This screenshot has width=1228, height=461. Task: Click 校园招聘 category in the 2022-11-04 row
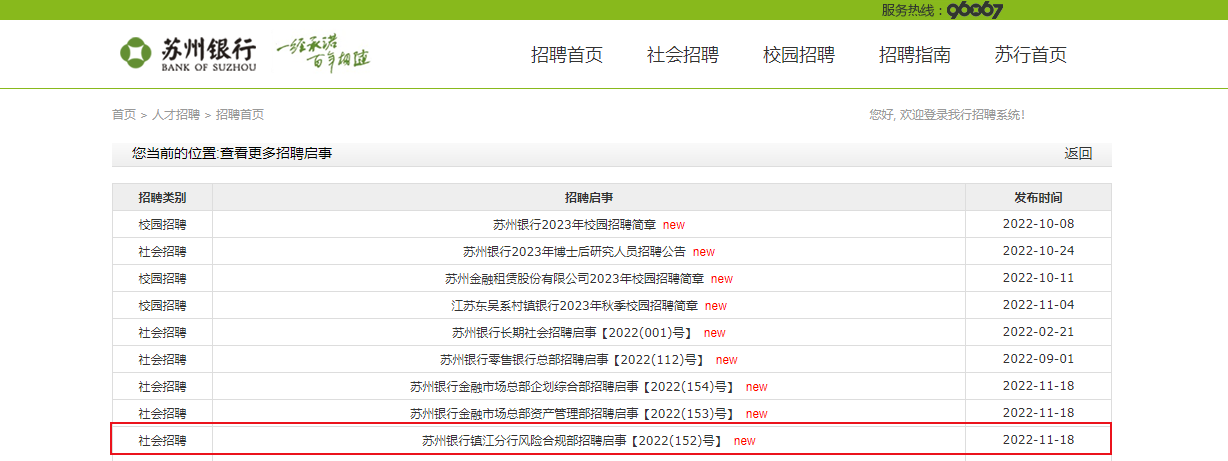[162, 305]
